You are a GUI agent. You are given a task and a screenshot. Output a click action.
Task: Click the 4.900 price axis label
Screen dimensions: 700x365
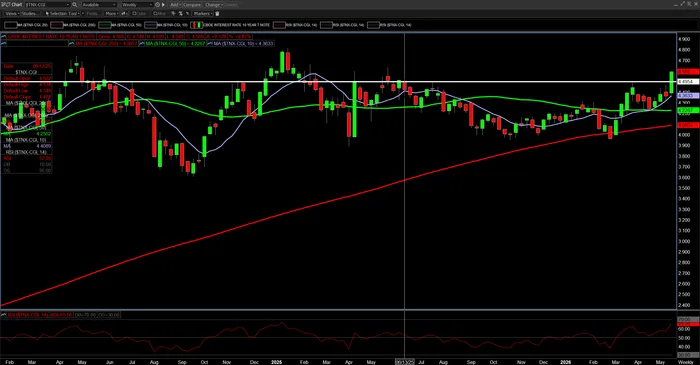(684, 39)
